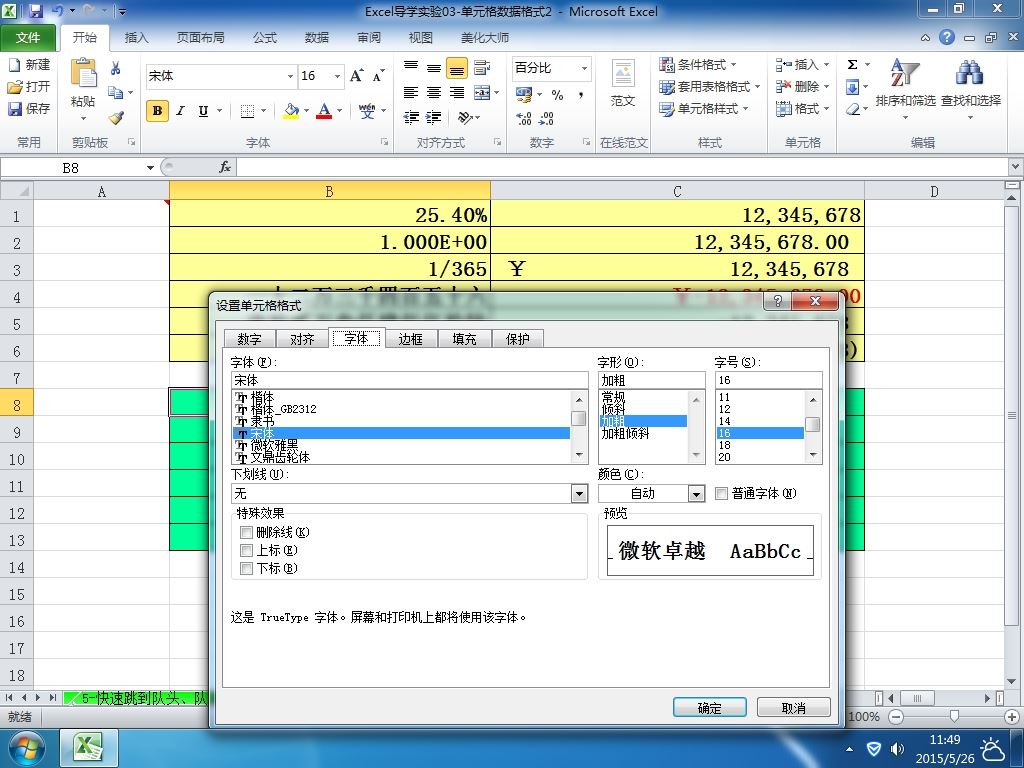The width and height of the screenshot is (1024, 768).
Task: Open Windows Start button
Action: pos(25,748)
